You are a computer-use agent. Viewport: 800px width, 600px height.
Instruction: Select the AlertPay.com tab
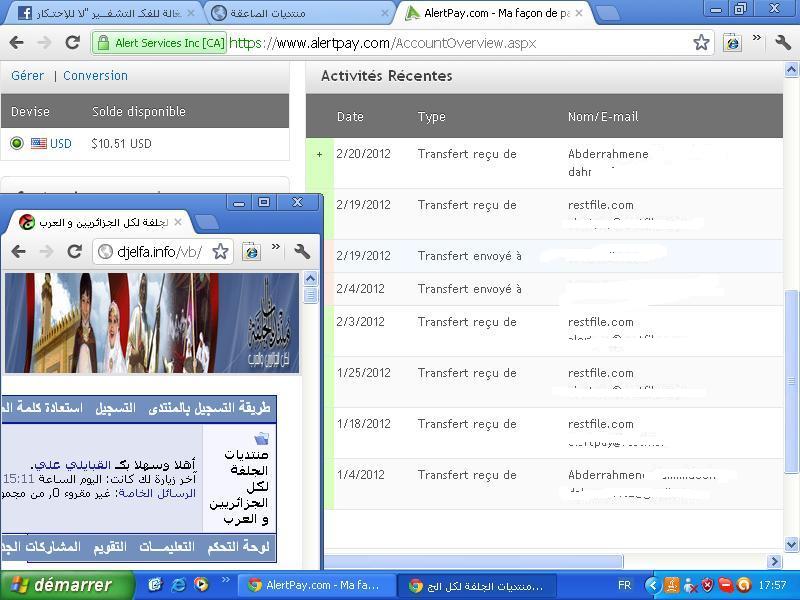pyautogui.click(x=494, y=13)
